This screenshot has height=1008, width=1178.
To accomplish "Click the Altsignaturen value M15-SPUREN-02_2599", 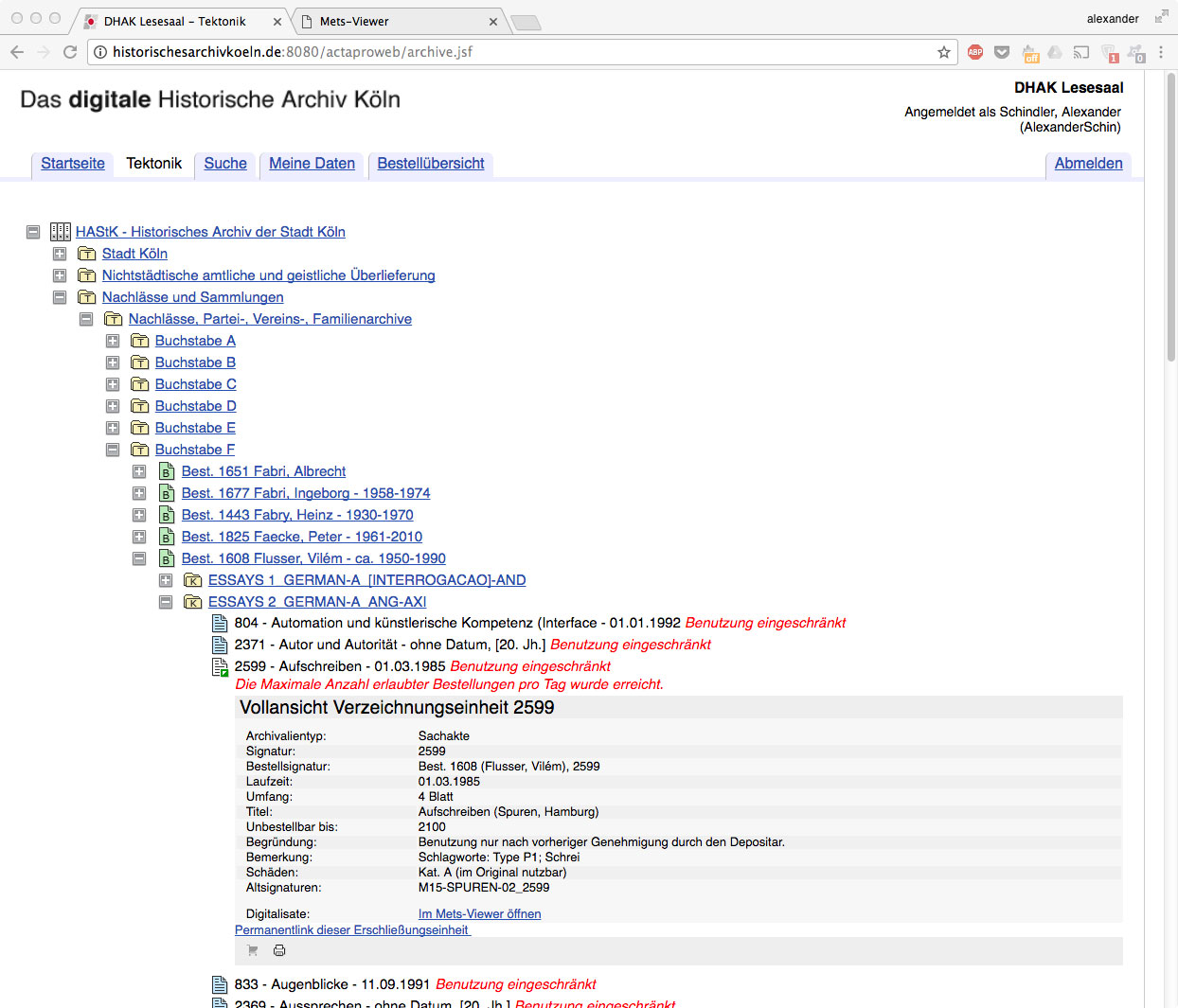I will pos(484,888).
